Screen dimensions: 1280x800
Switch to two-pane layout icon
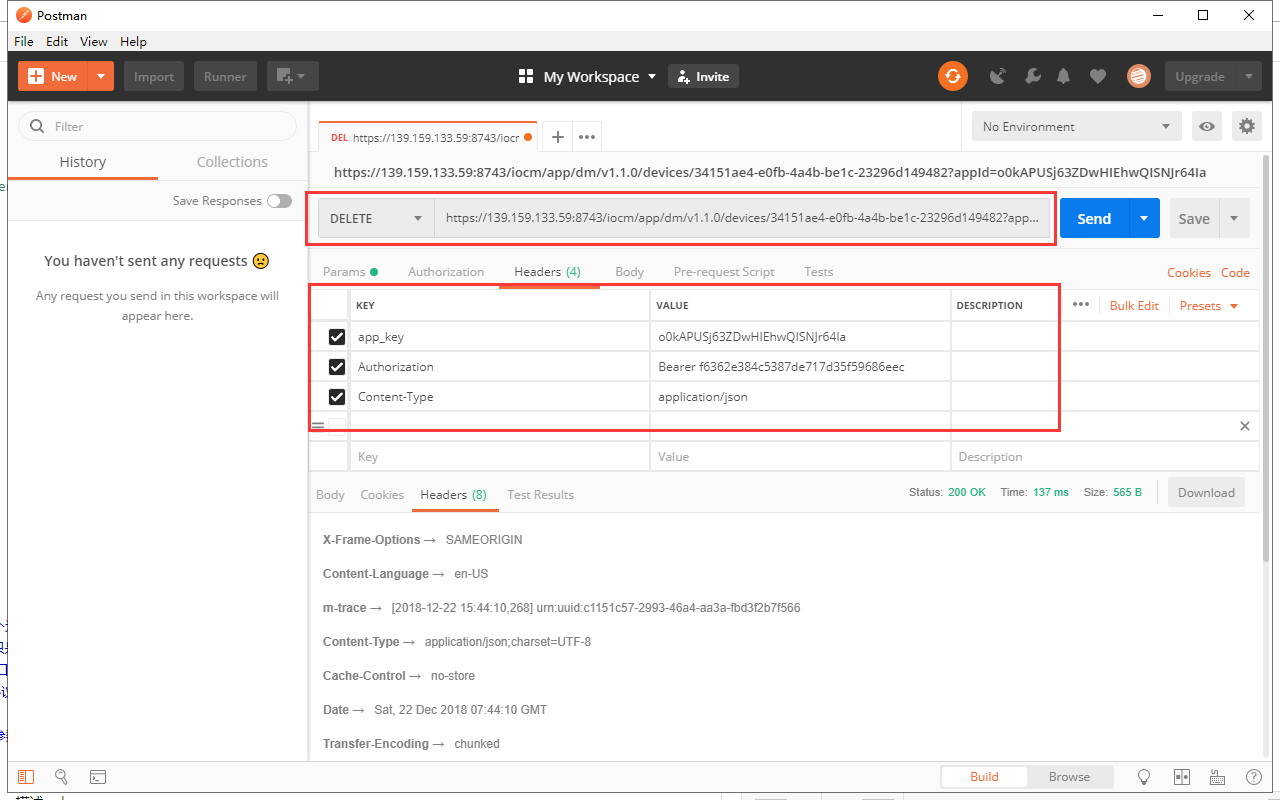tap(1181, 777)
